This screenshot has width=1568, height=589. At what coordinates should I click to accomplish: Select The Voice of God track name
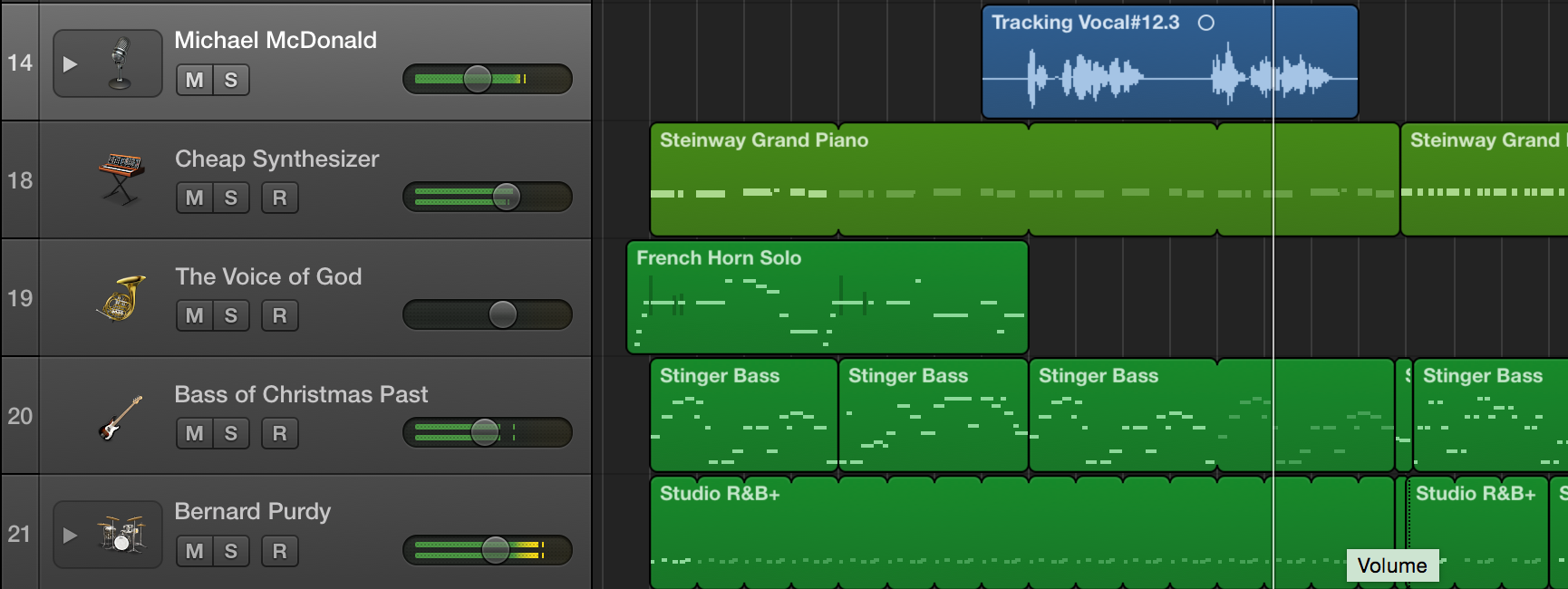pos(268,276)
